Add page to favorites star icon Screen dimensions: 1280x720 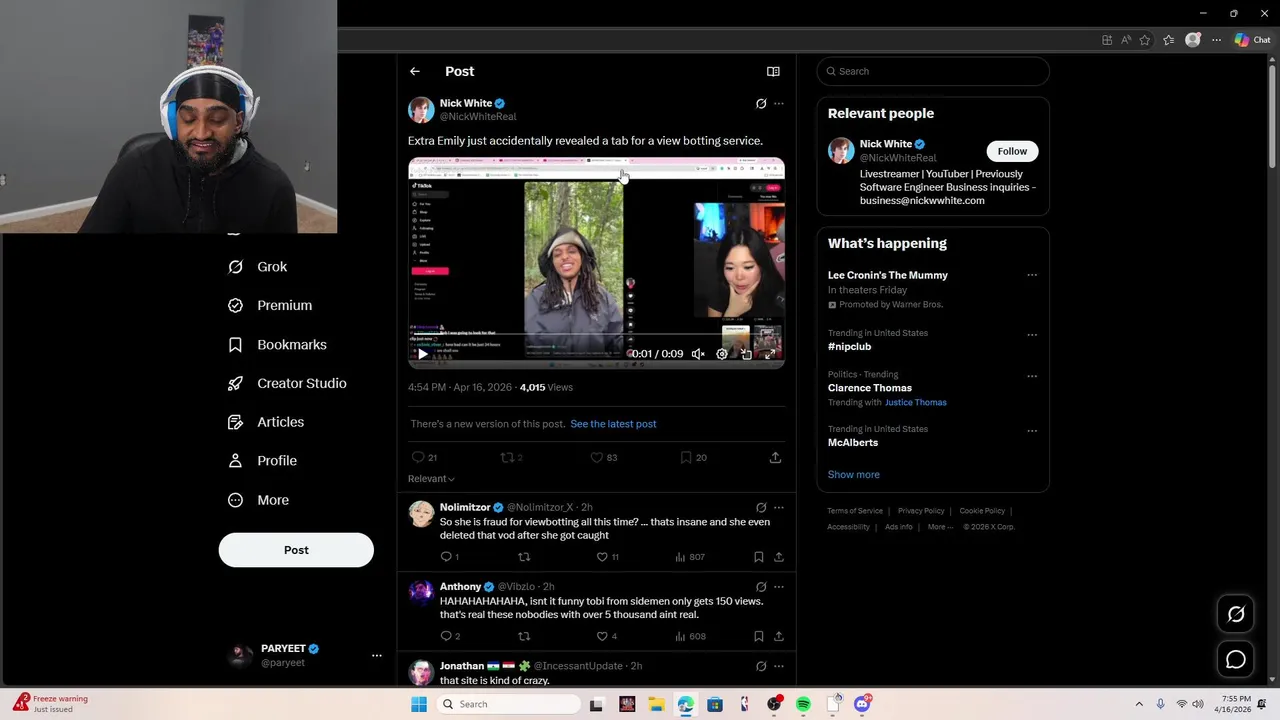click(1145, 40)
